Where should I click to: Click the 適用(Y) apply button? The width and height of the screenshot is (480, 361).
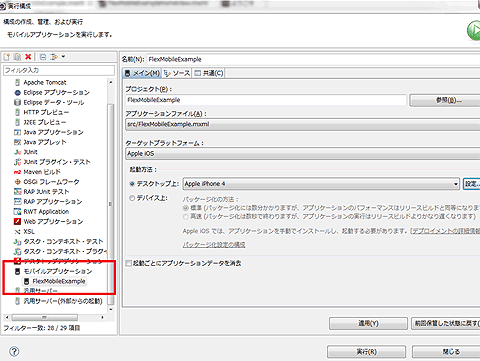pos(368,323)
